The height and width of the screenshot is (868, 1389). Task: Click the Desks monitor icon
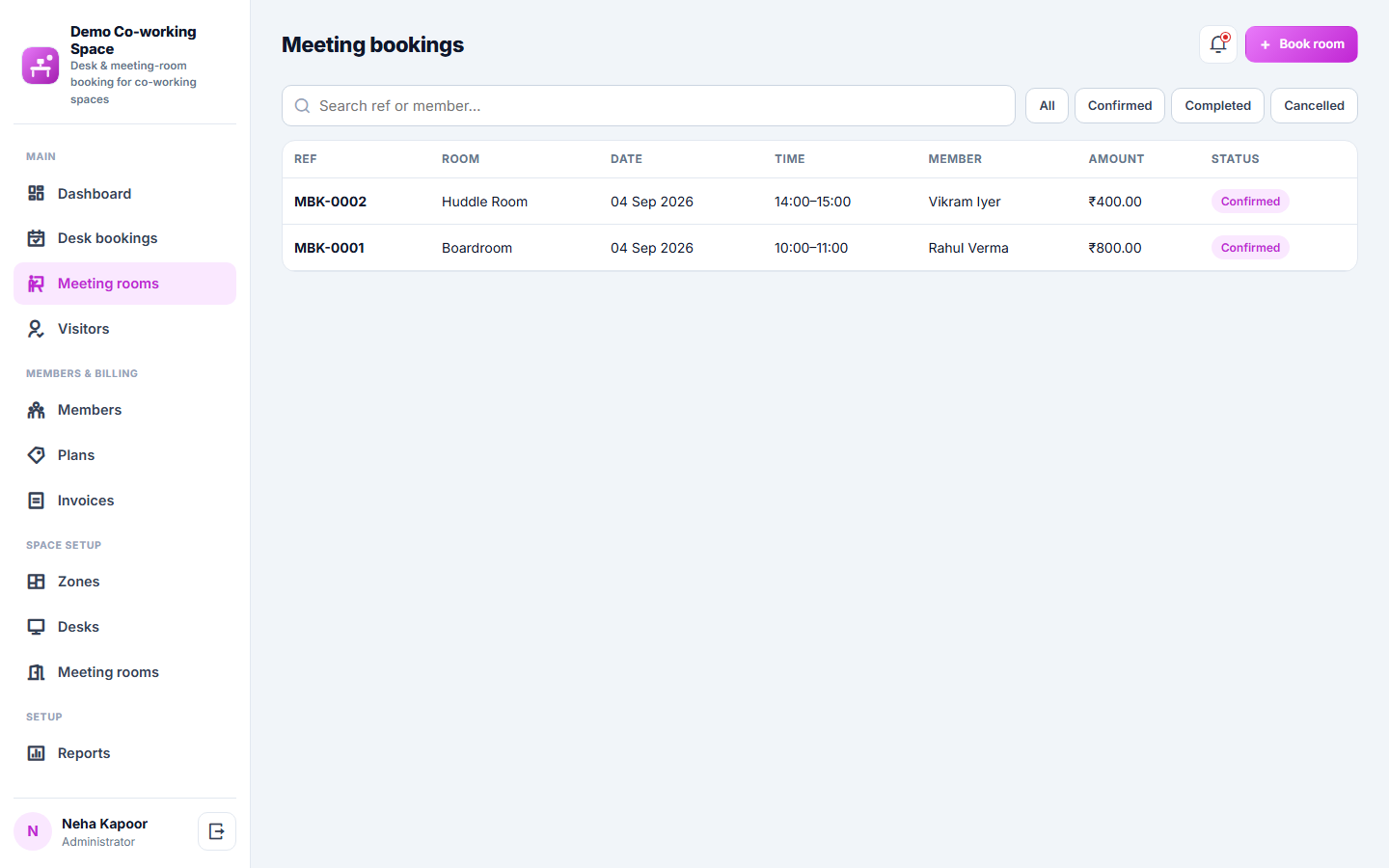pos(37,627)
